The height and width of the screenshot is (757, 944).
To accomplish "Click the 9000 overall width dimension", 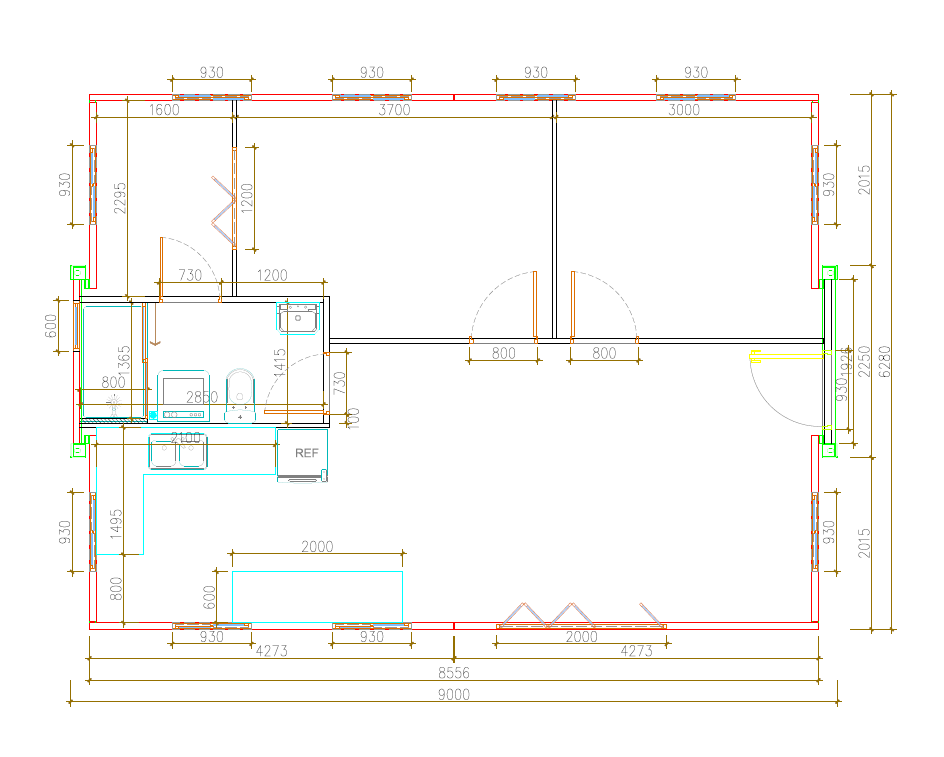I will tap(453, 698).
